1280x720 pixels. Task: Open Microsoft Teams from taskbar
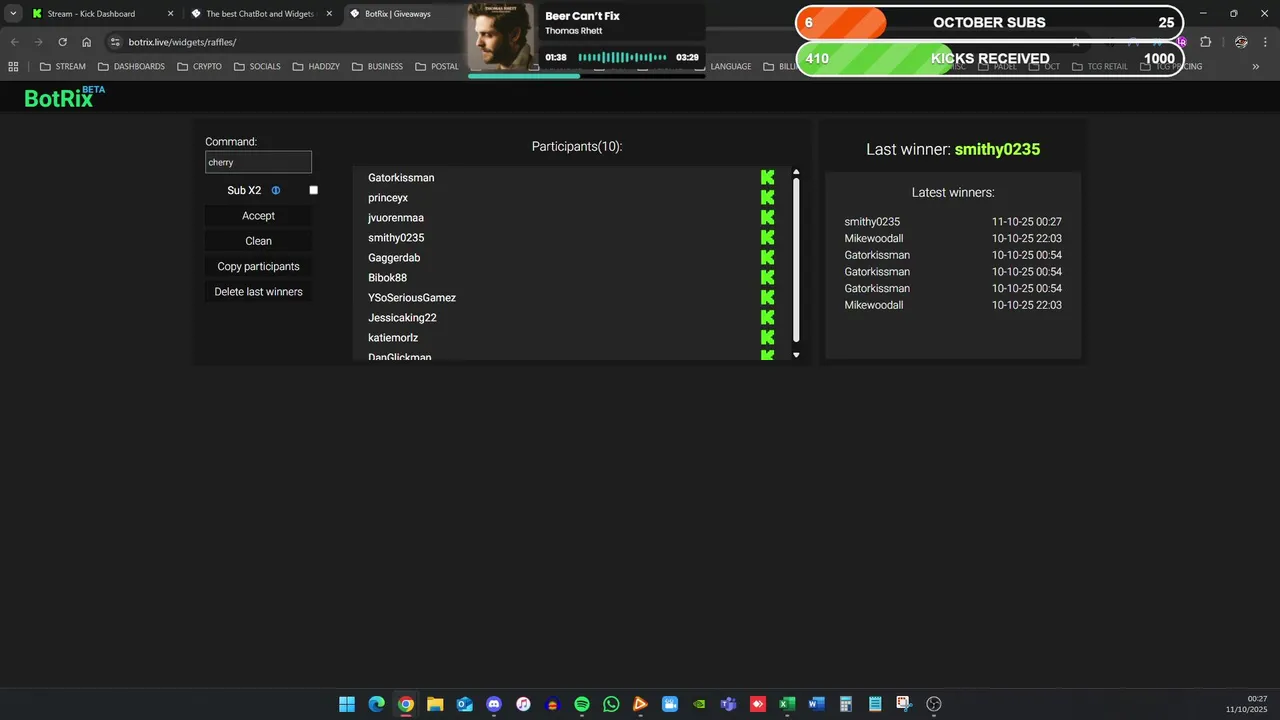tap(729, 704)
